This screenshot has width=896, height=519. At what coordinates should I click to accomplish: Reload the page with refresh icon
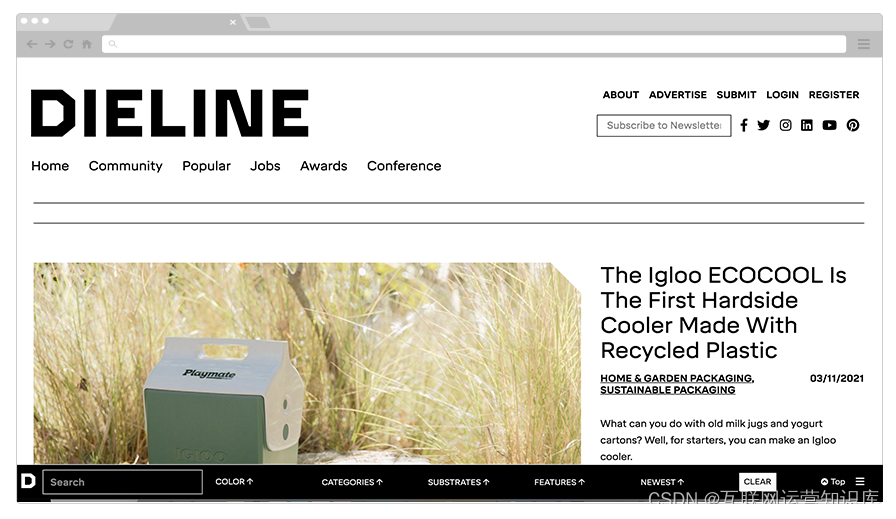point(69,44)
